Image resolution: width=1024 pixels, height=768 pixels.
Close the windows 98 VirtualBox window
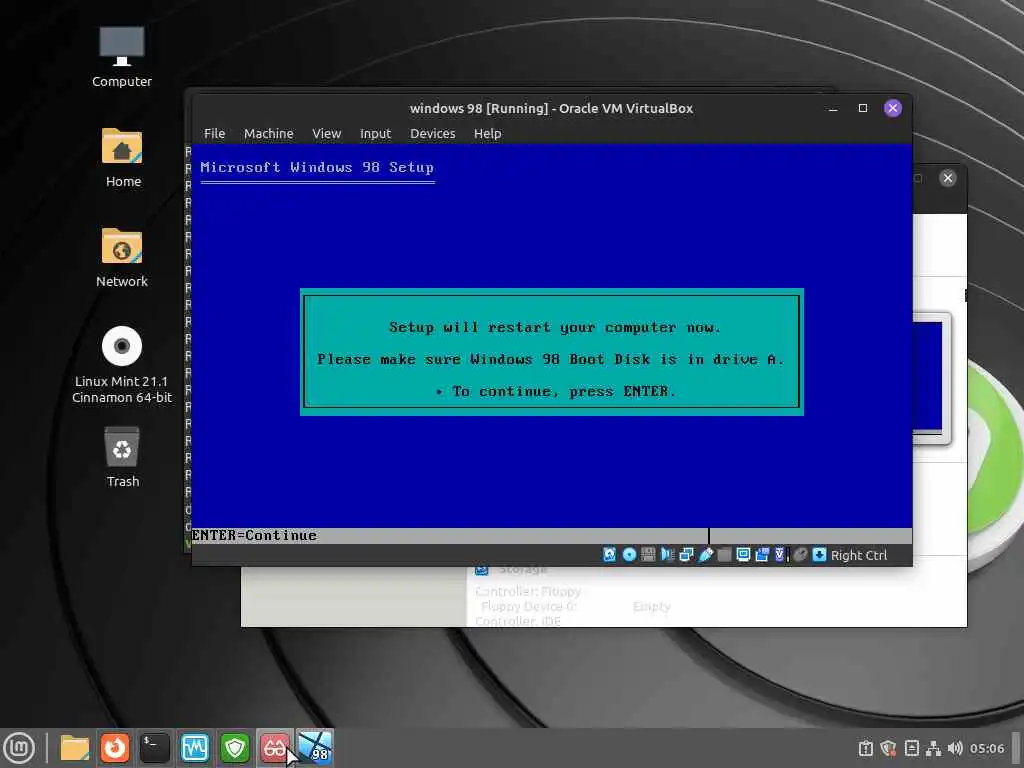click(893, 108)
